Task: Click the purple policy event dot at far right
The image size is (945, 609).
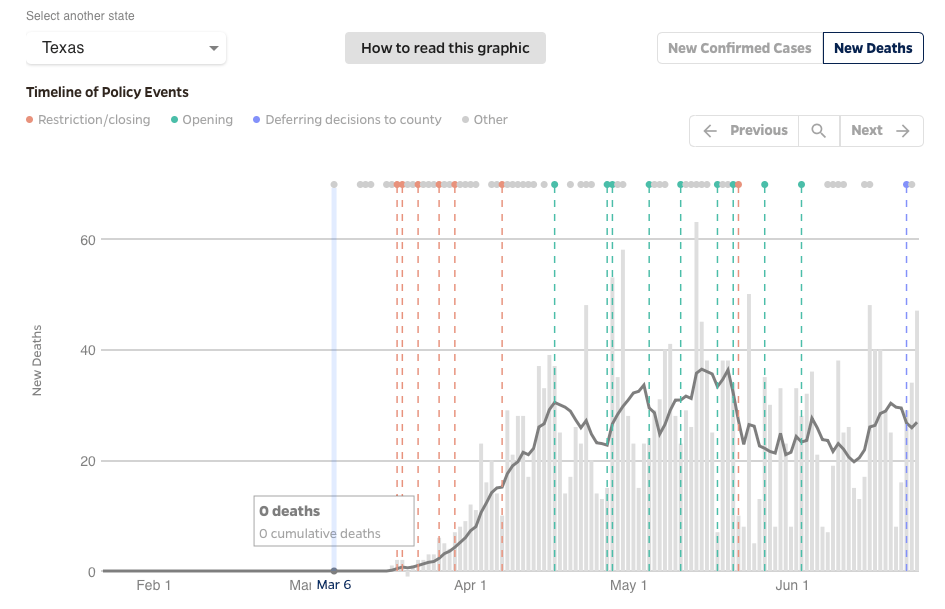Action: click(x=907, y=185)
